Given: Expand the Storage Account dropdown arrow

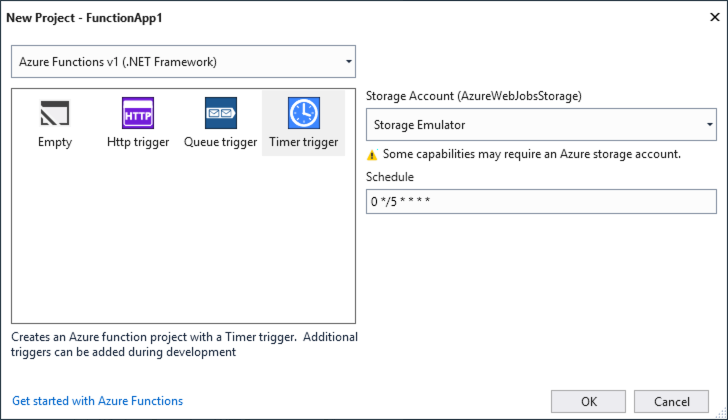Looking at the screenshot, I should (709, 125).
